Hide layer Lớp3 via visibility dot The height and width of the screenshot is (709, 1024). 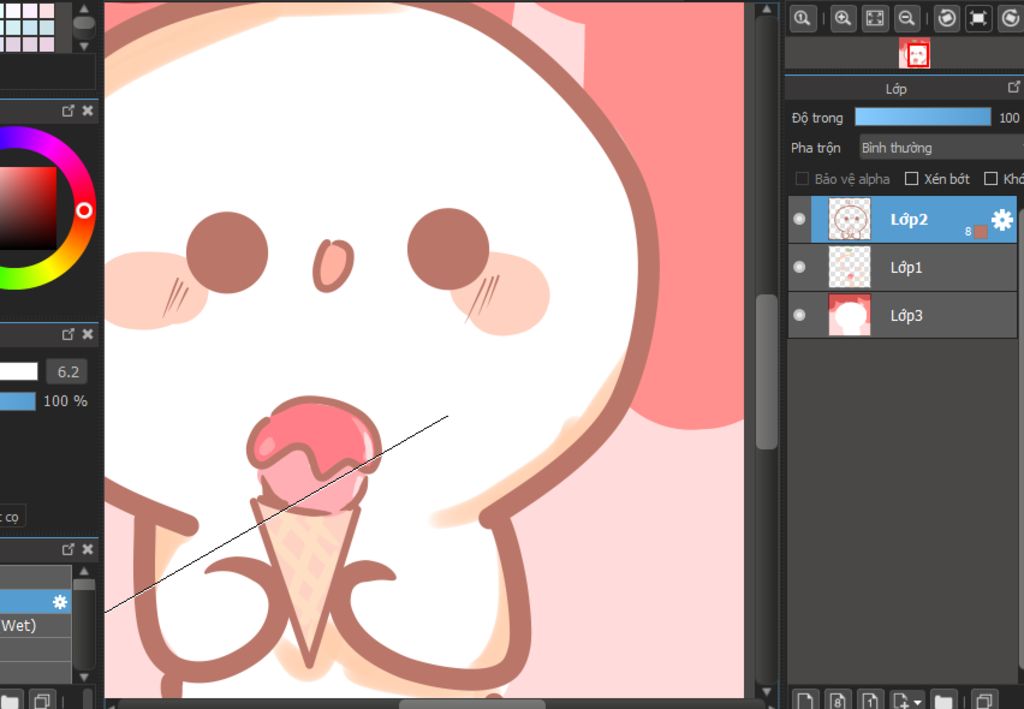pos(799,315)
